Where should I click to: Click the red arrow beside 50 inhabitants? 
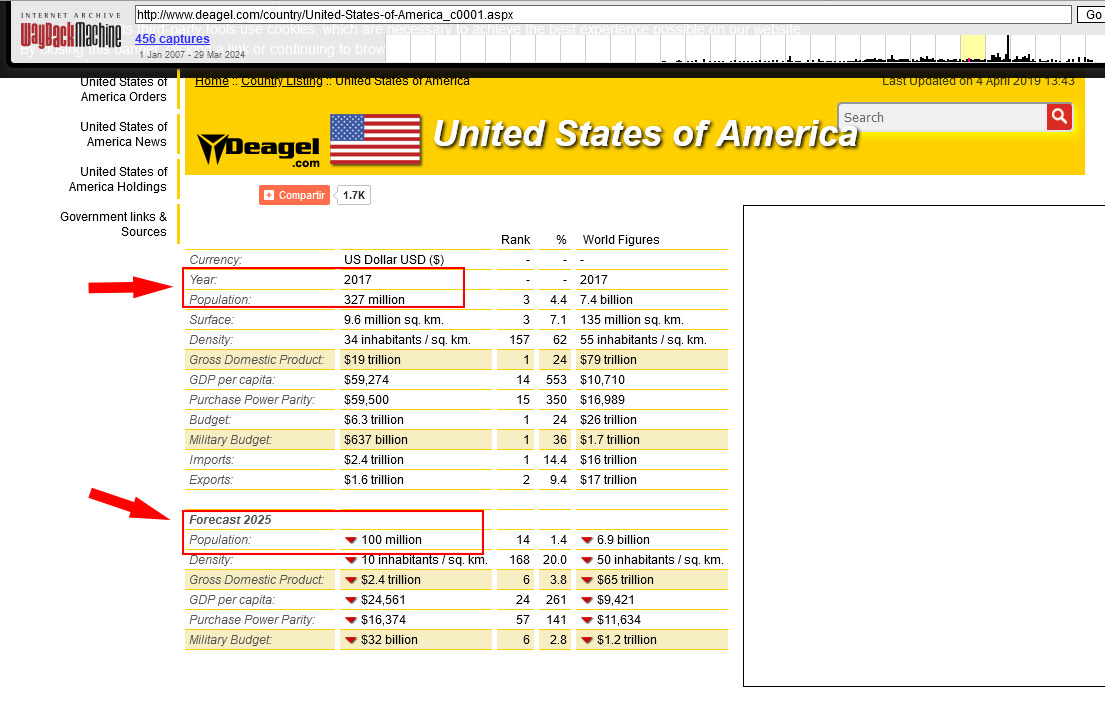tap(586, 560)
